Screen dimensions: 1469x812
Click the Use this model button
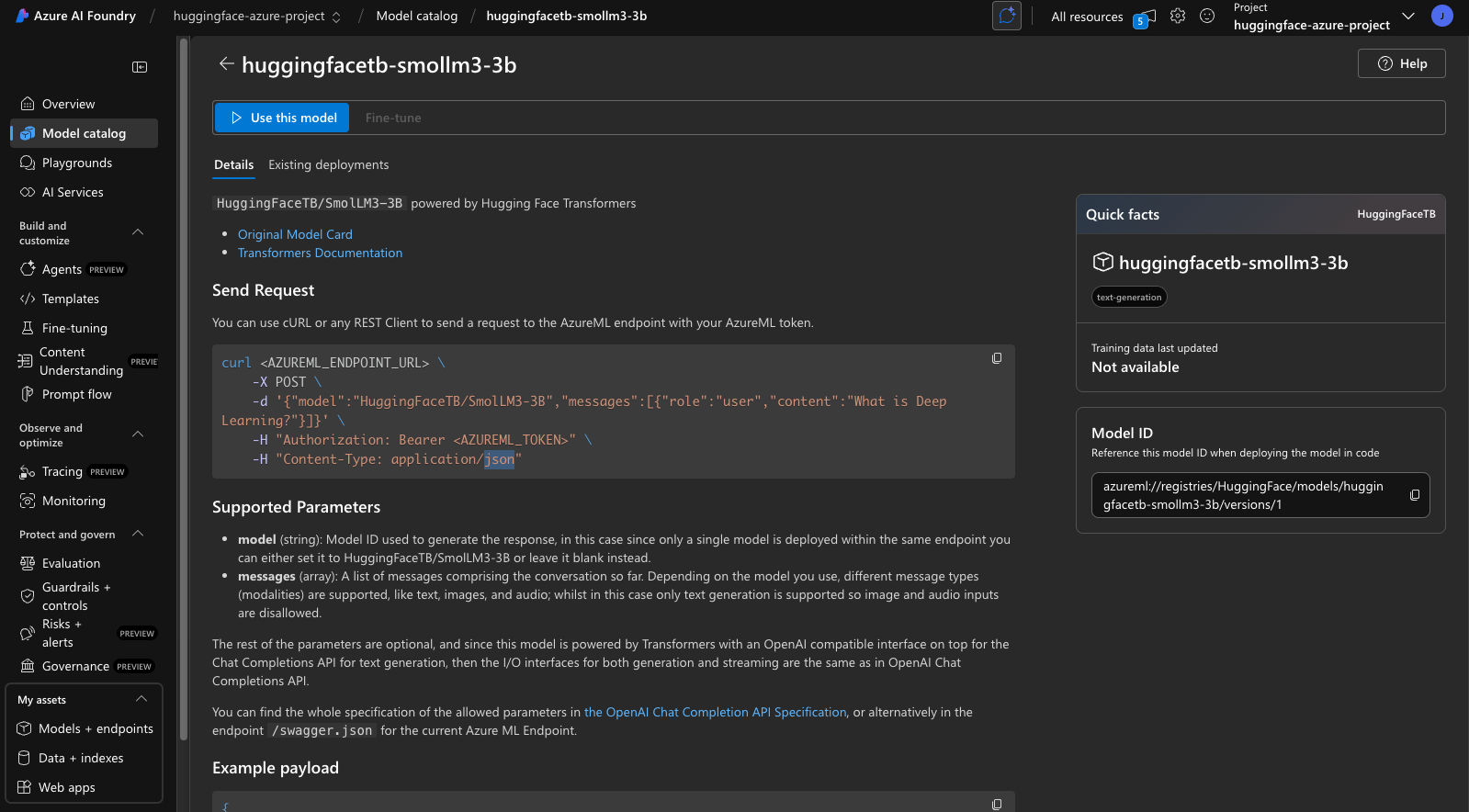tap(282, 118)
